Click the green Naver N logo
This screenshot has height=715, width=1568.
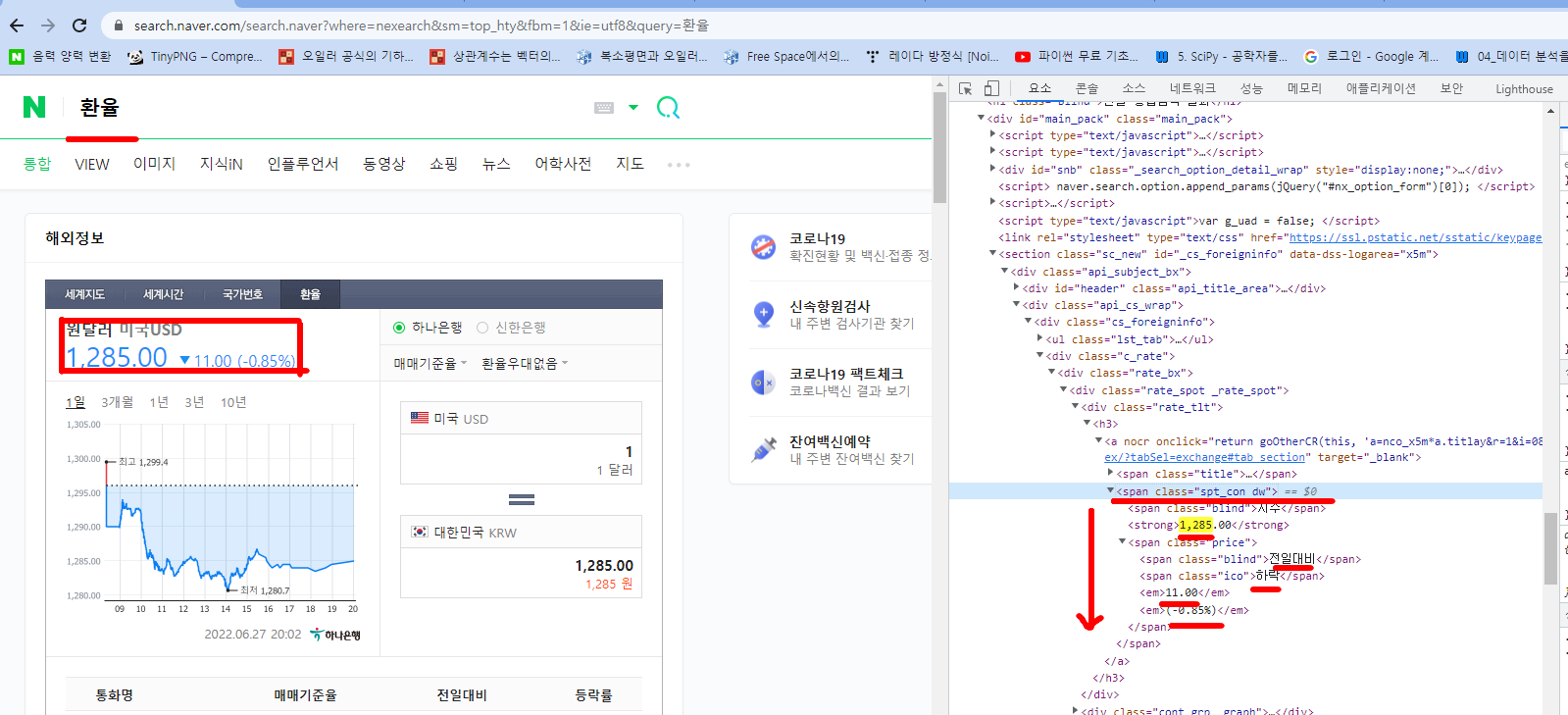(x=34, y=107)
